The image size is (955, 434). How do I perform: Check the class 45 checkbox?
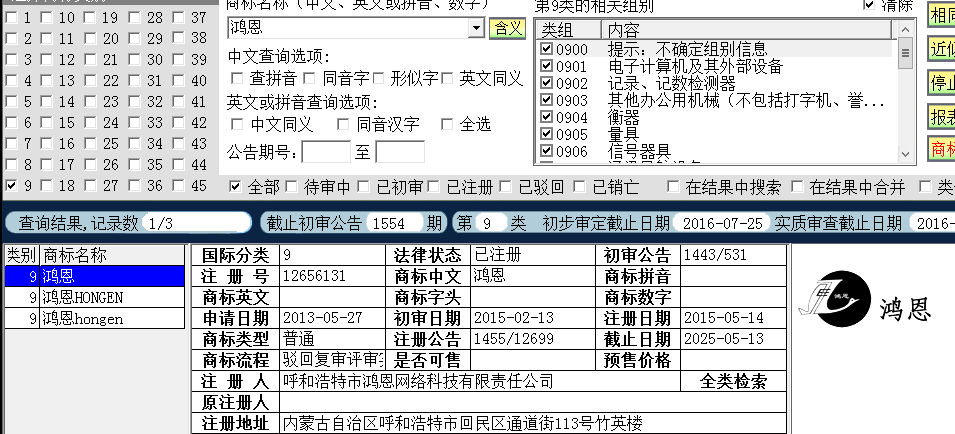point(178,186)
